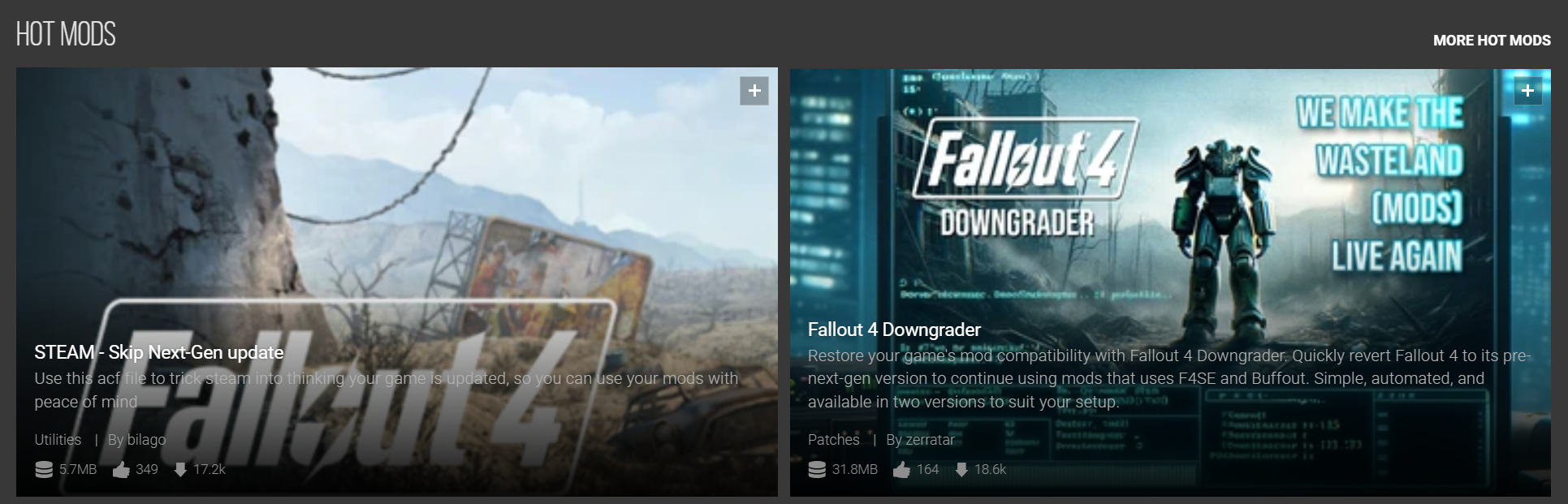Visit author zerratar's profile
The image size is (1568, 504).
(930, 440)
